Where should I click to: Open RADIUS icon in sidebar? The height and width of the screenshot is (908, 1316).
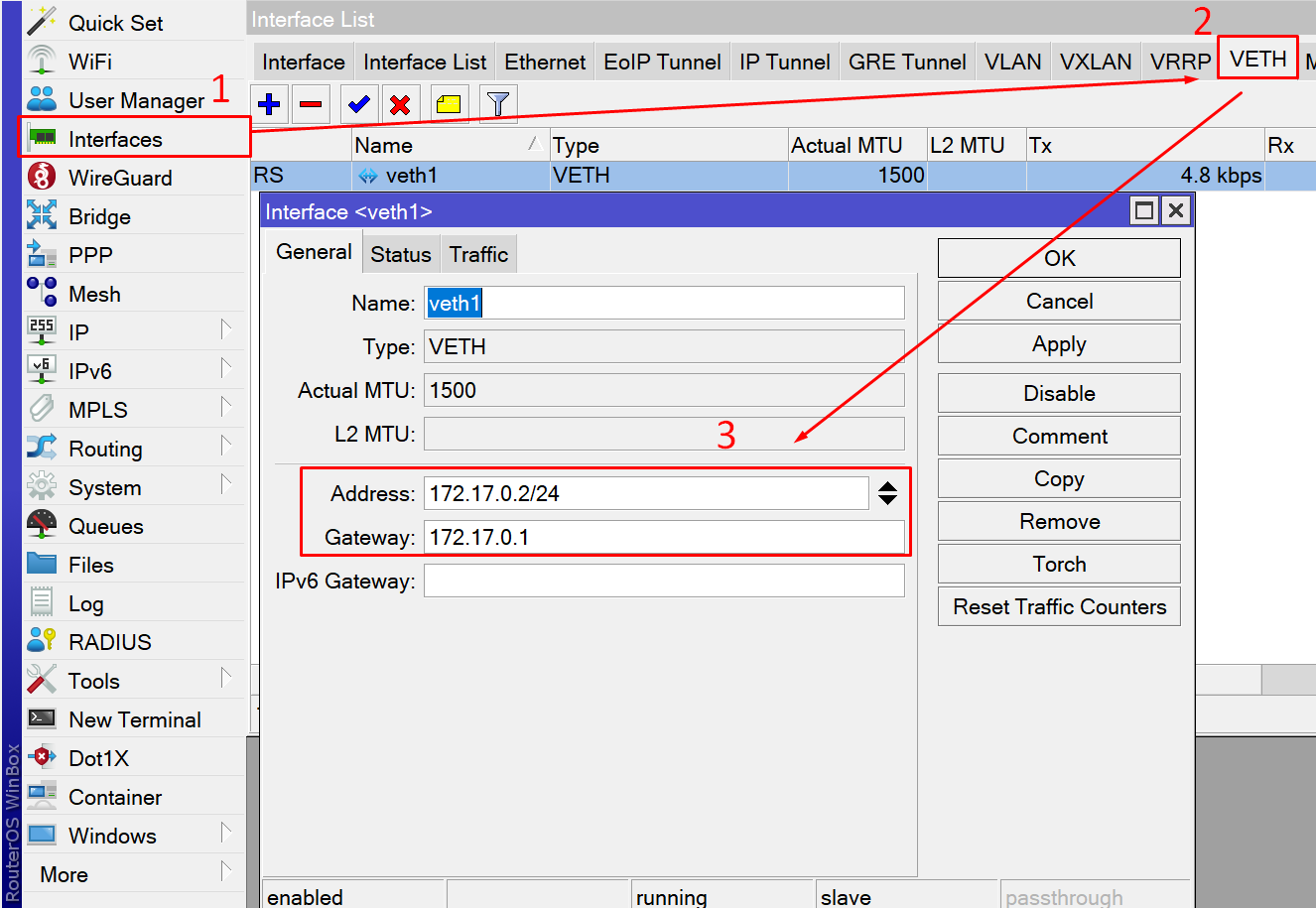point(42,641)
